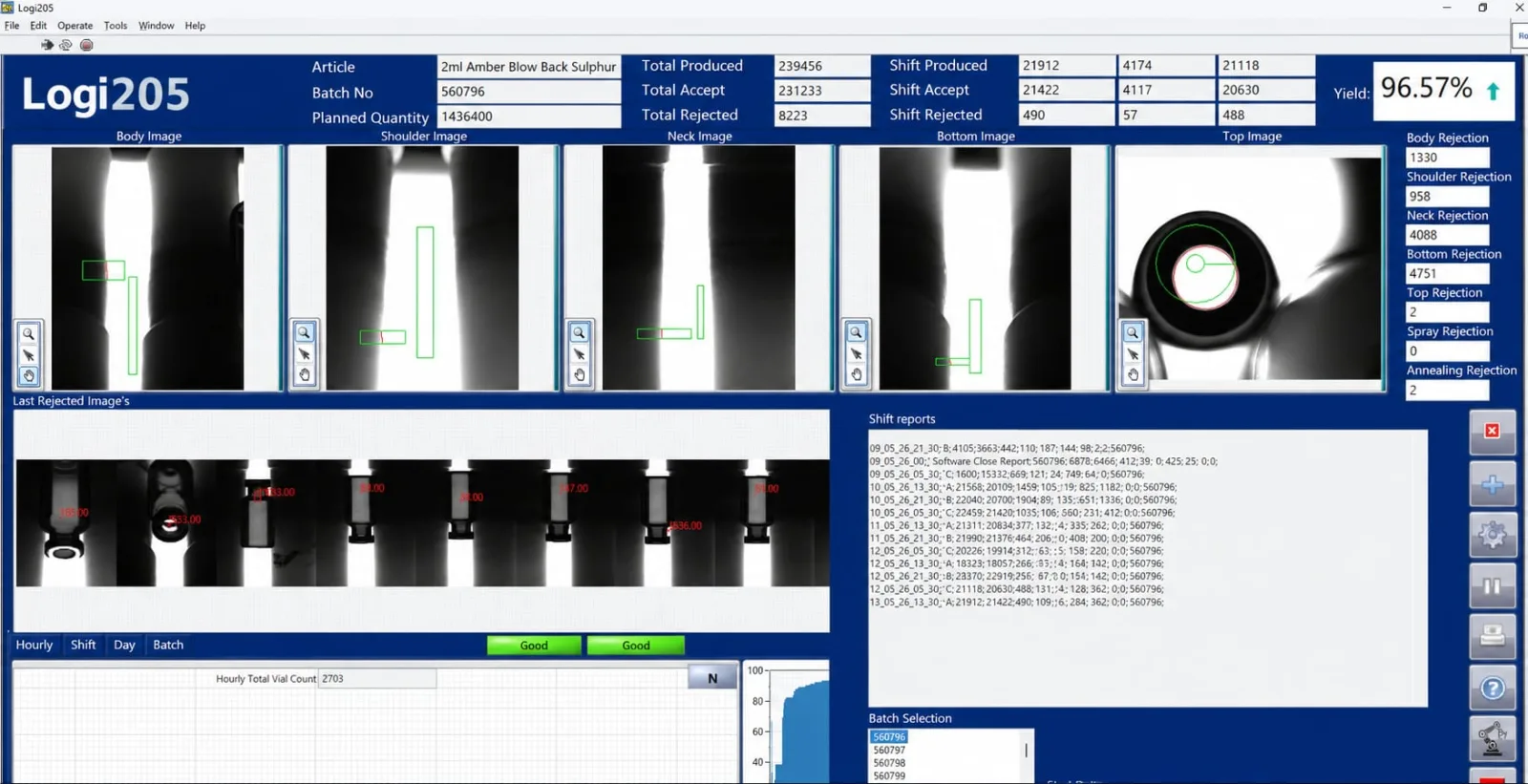Select the hand pan tool on Shoulder Image
The width and height of the screenshot is (1528, 784).
tap(304, 375)
